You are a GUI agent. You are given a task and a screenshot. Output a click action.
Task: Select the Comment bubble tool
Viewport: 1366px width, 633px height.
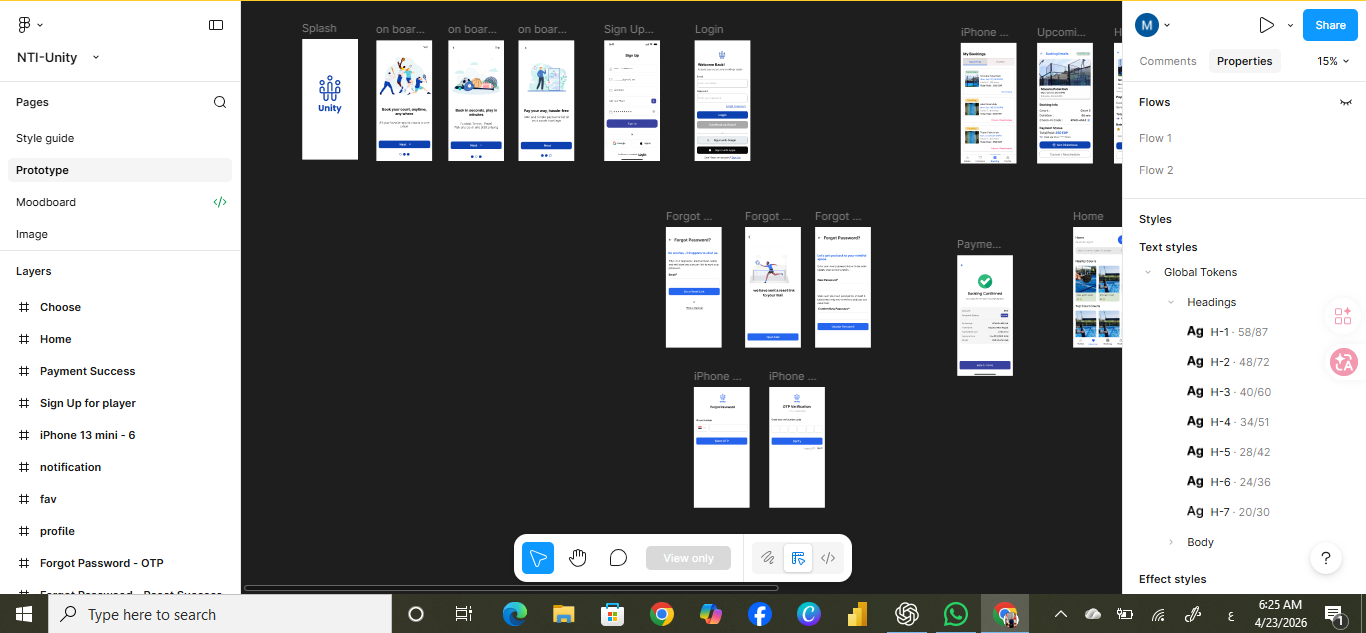[618, 558]
